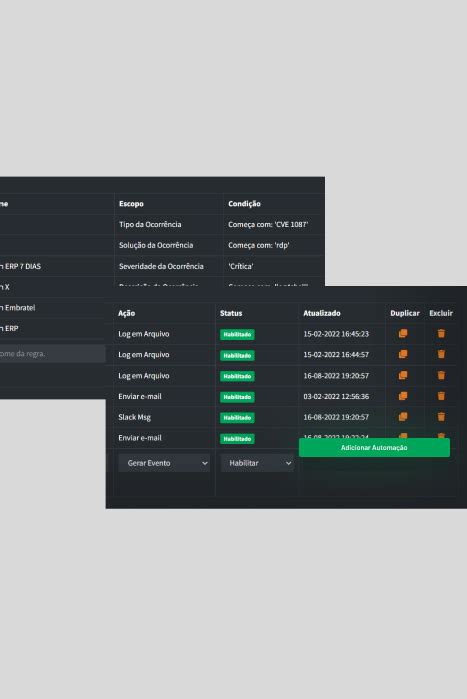Select the Escopo column header

(x=131, y=204)
